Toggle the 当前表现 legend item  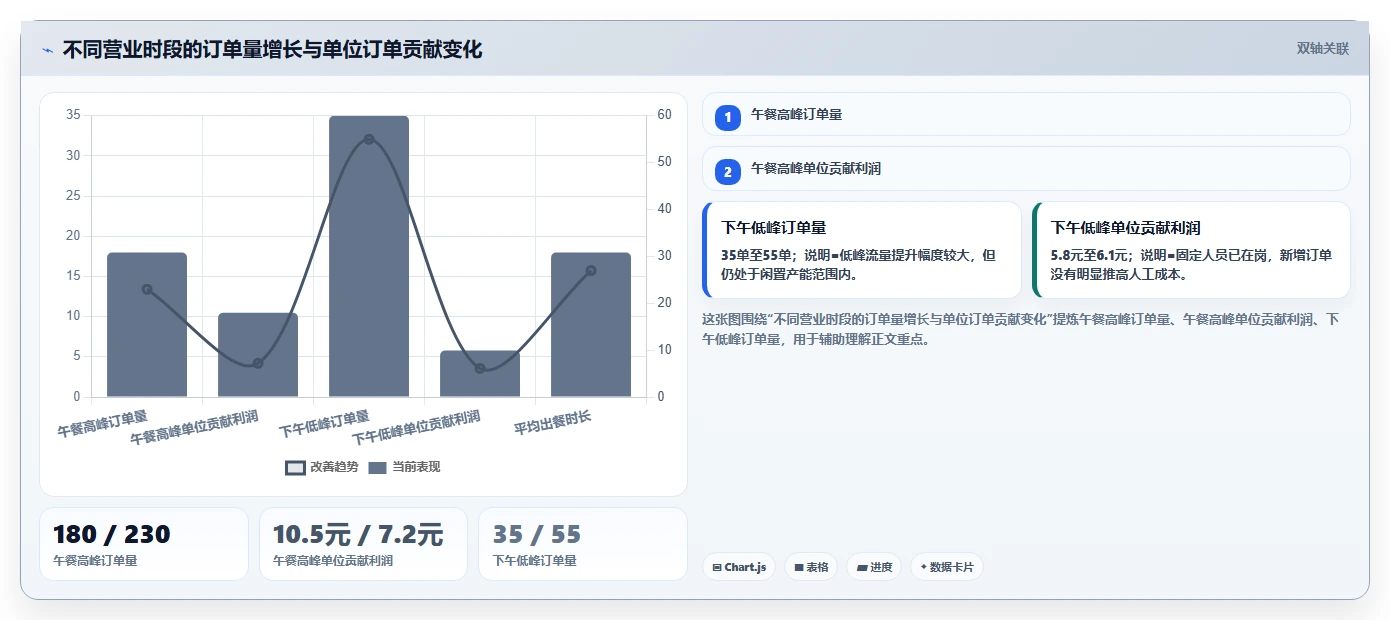(x=404, y=467)
